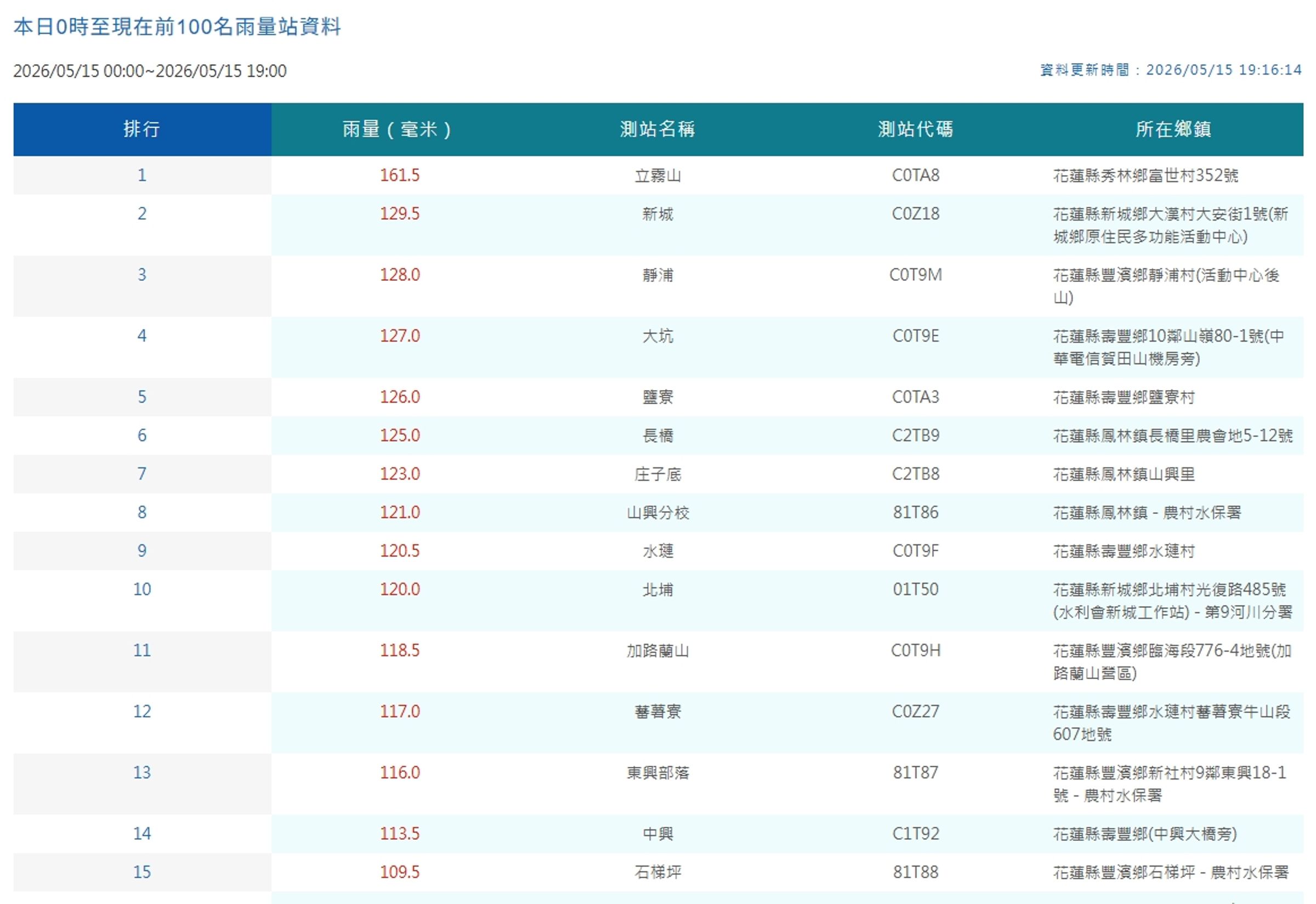The height and width of the screenshot is (904, 1316).
Task: Click the 測站名稱 column header
Action: [x=657, y=129]
